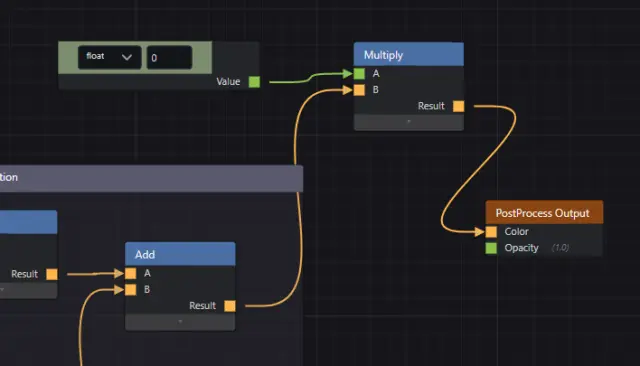Select the PostProcess Output node header

[x=544, y=212]
